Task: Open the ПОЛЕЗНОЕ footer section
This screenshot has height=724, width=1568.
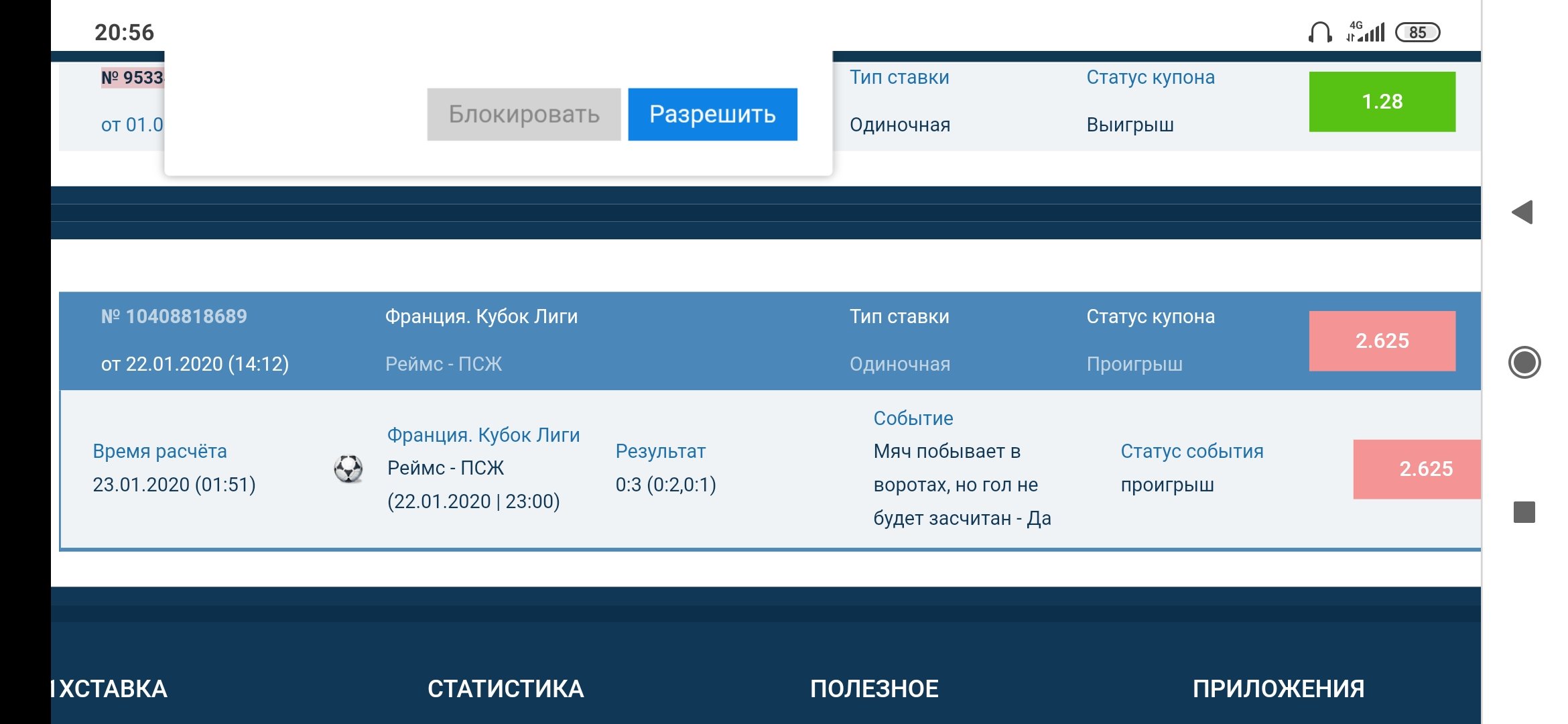Action: (x=874, y=688)
